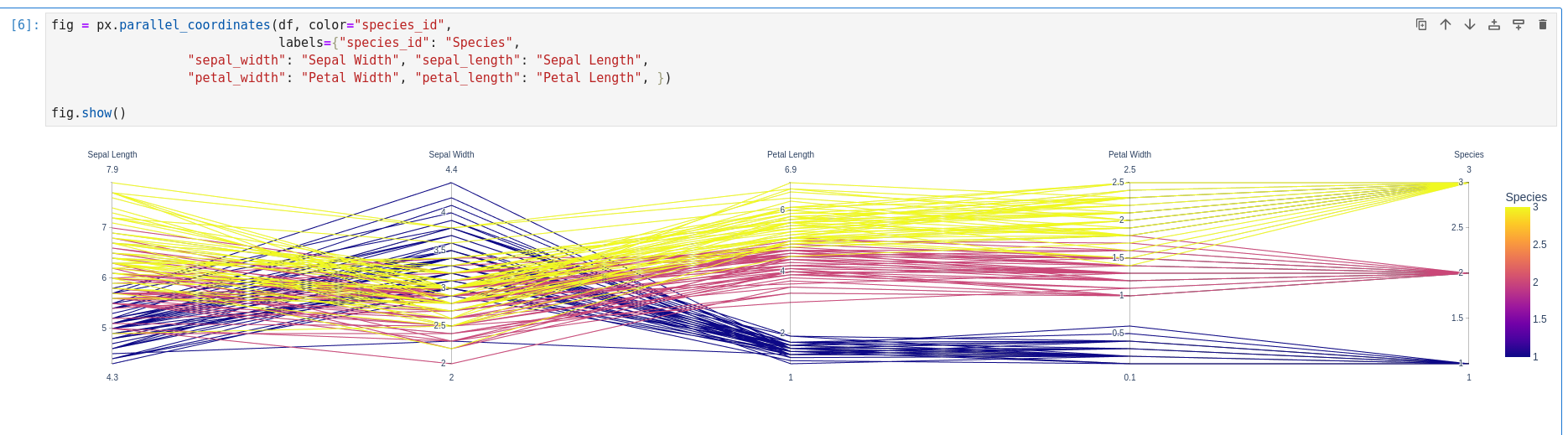
Task: Insert a new cell below this one
Action: click(x=1519, y=24)
